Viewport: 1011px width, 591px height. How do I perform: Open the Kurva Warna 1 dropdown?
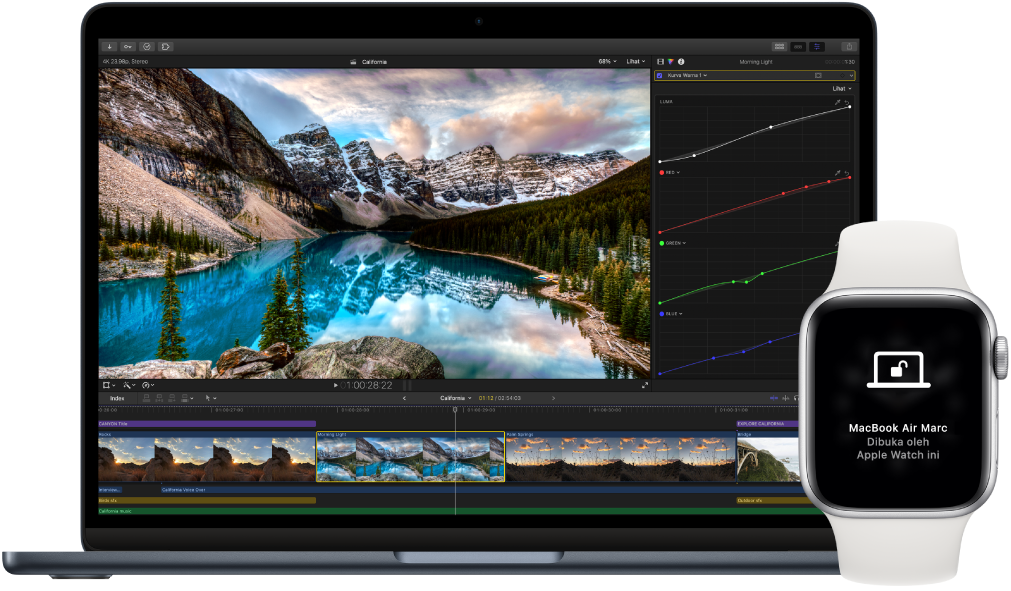click(703, 76)
